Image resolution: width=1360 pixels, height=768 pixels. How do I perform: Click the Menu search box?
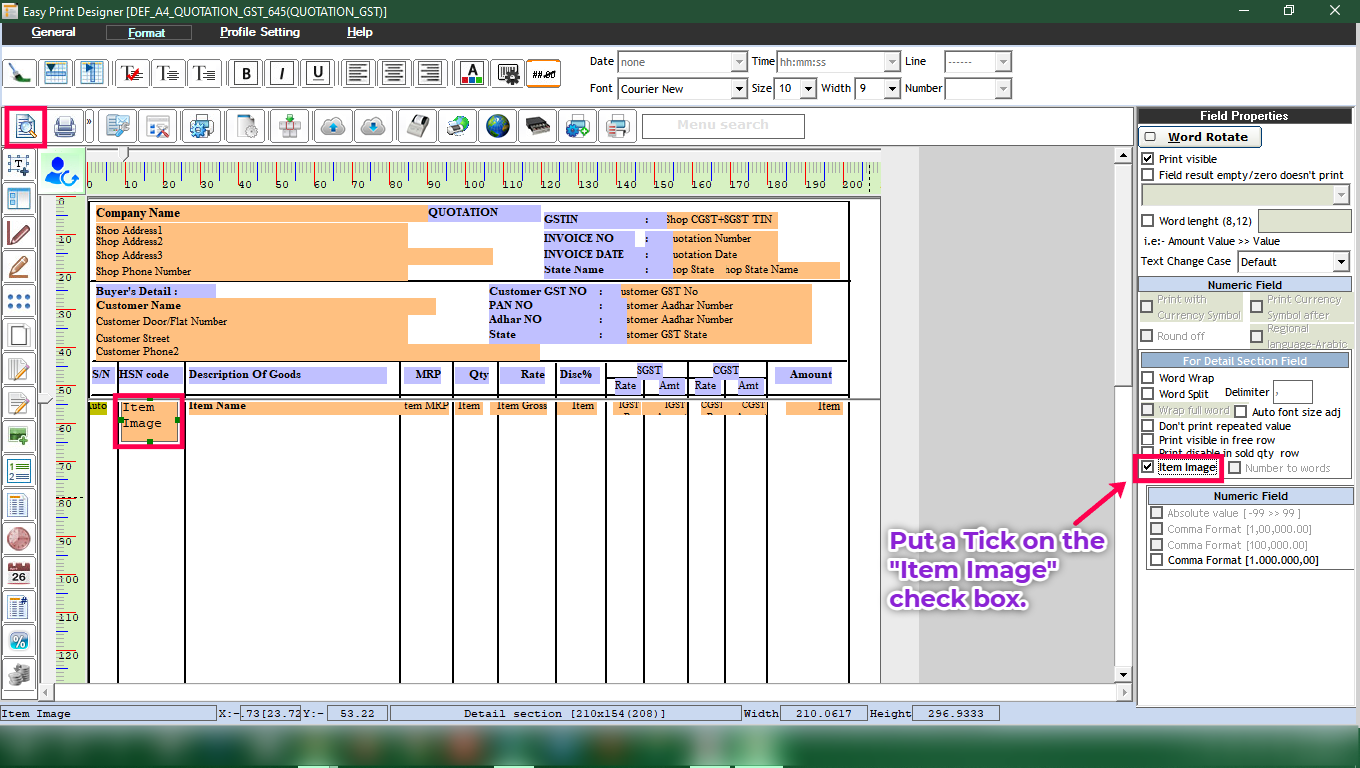[723, 126]
